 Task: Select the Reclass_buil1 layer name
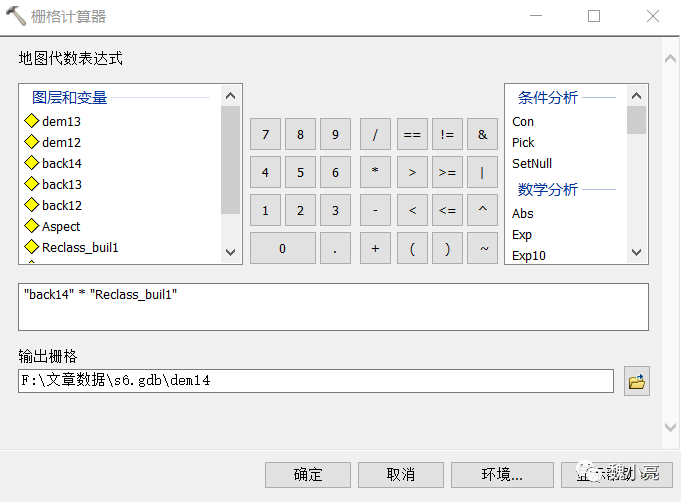click(80, 248)
